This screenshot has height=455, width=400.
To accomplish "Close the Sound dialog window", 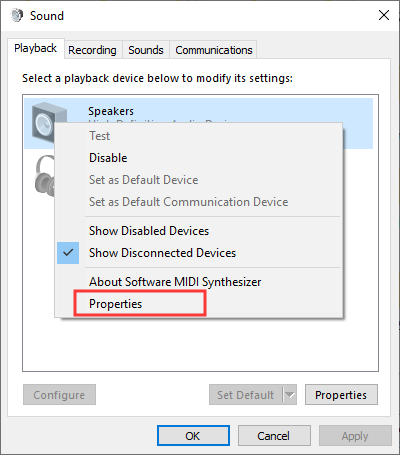I will tap(384, 15).
